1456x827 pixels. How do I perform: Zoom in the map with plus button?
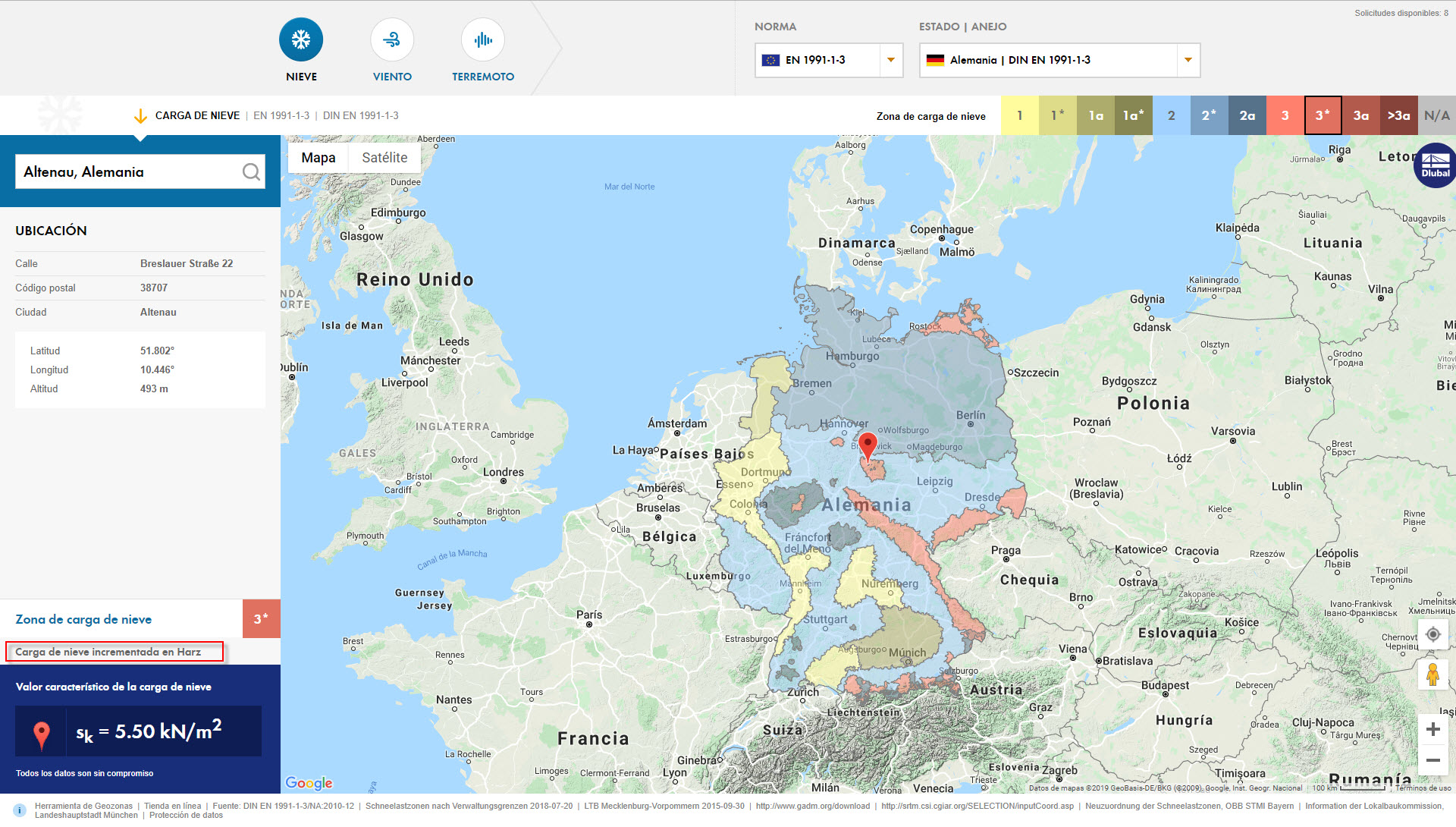point(1432,730)
